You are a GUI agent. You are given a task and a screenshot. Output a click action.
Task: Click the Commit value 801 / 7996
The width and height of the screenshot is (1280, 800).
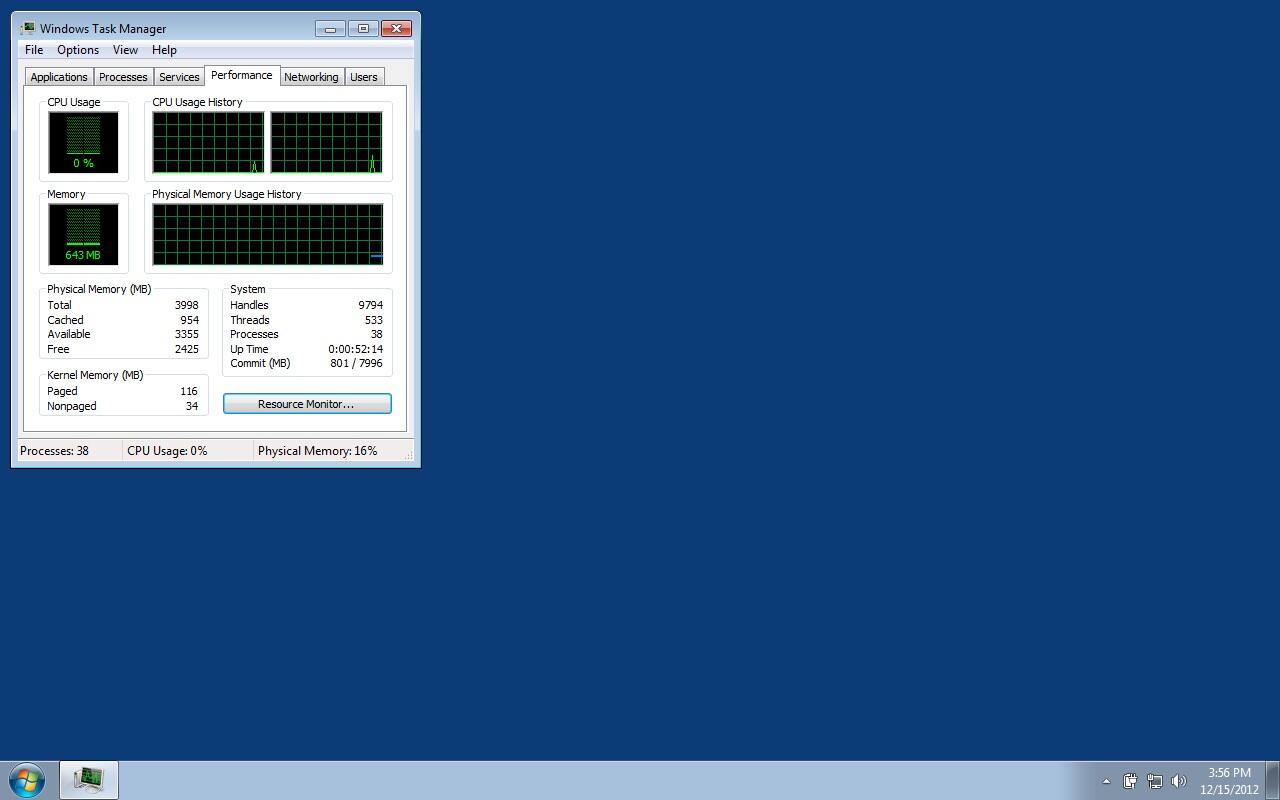[356, 363]
